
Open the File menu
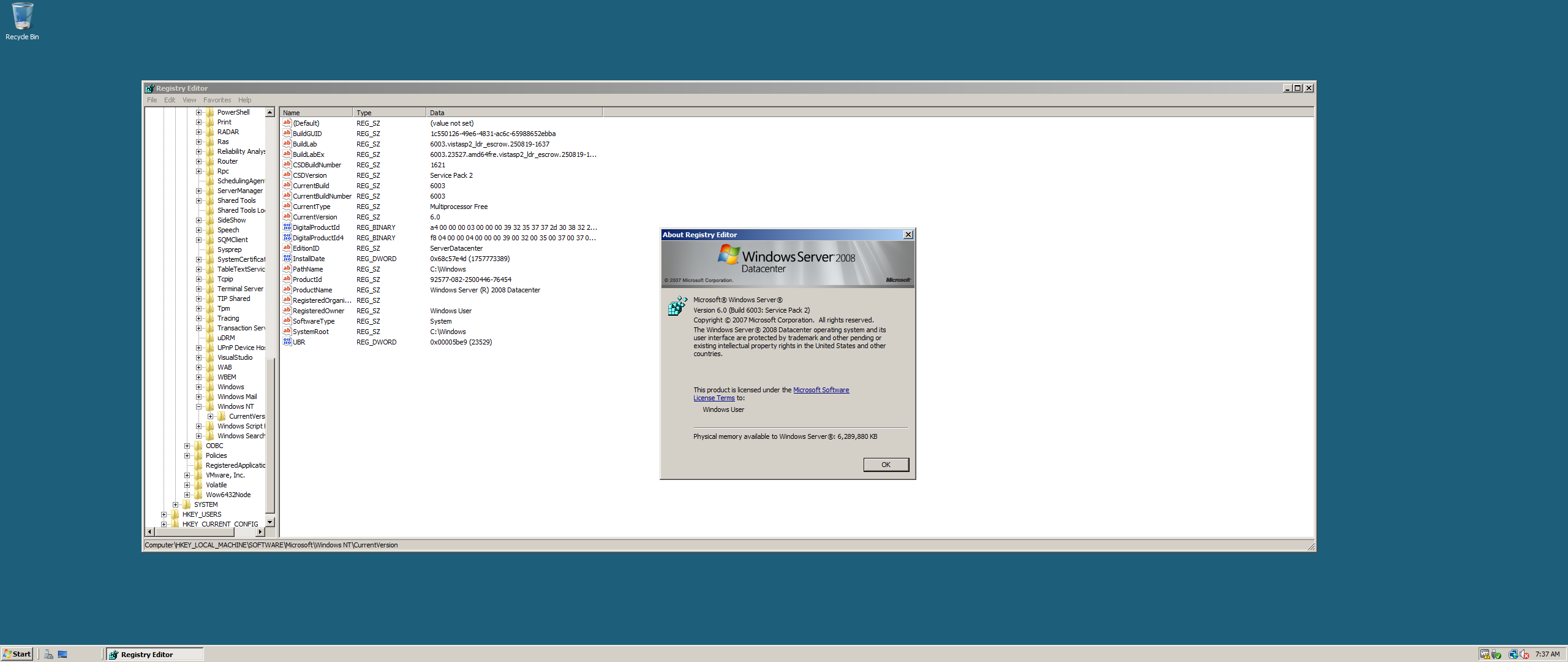(152, 100)
